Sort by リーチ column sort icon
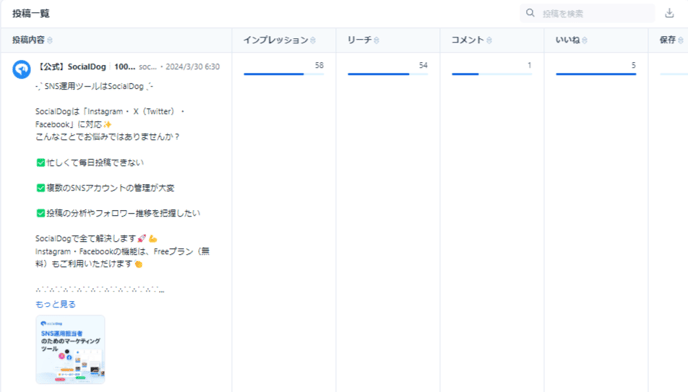This screenshot has height=392, width=688. (376, 40)
